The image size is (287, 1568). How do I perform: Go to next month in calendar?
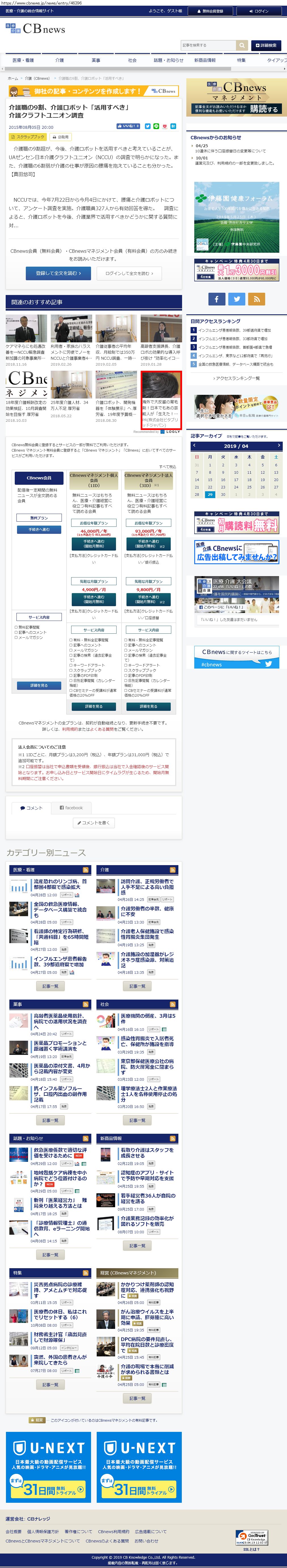278,446
